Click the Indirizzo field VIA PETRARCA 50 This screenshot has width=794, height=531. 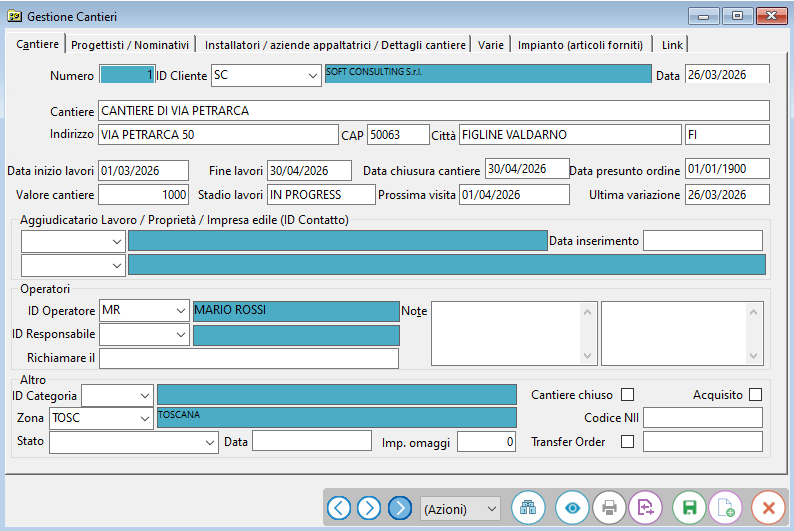218,135
